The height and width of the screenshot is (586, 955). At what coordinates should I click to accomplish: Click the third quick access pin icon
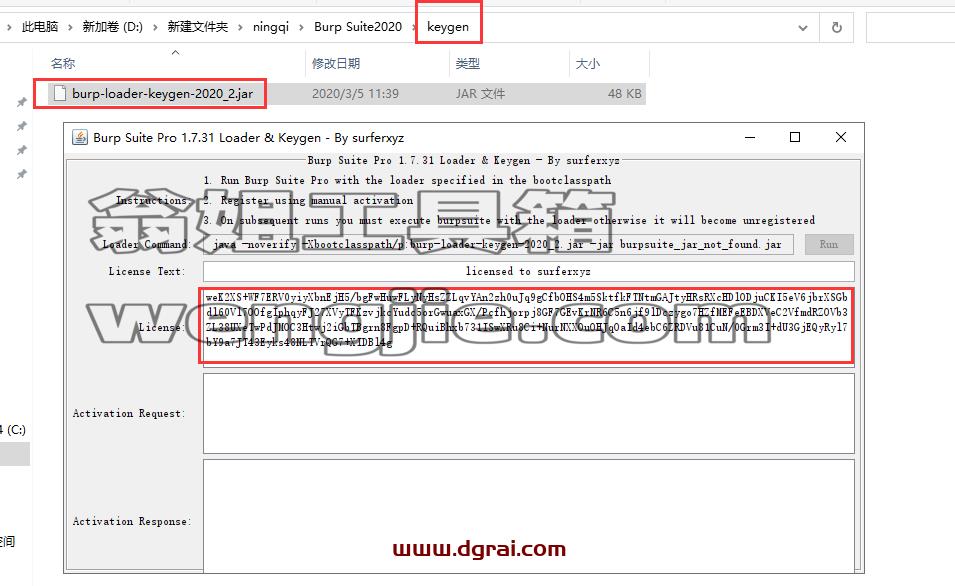(x=22, y=150)
